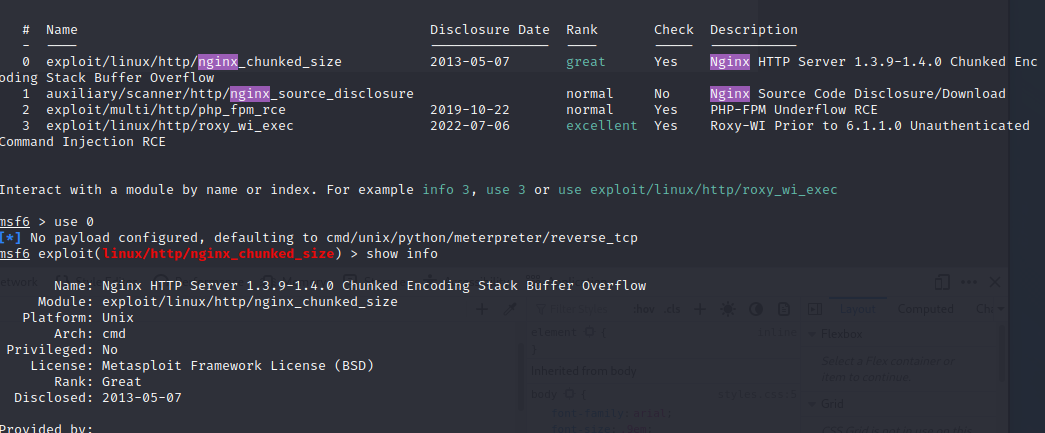Click the red linux/http/nginx_chunked_size prompt text
Viewport: 1045px width, 433px height.
pyautogui.click(x=218, y=254)
